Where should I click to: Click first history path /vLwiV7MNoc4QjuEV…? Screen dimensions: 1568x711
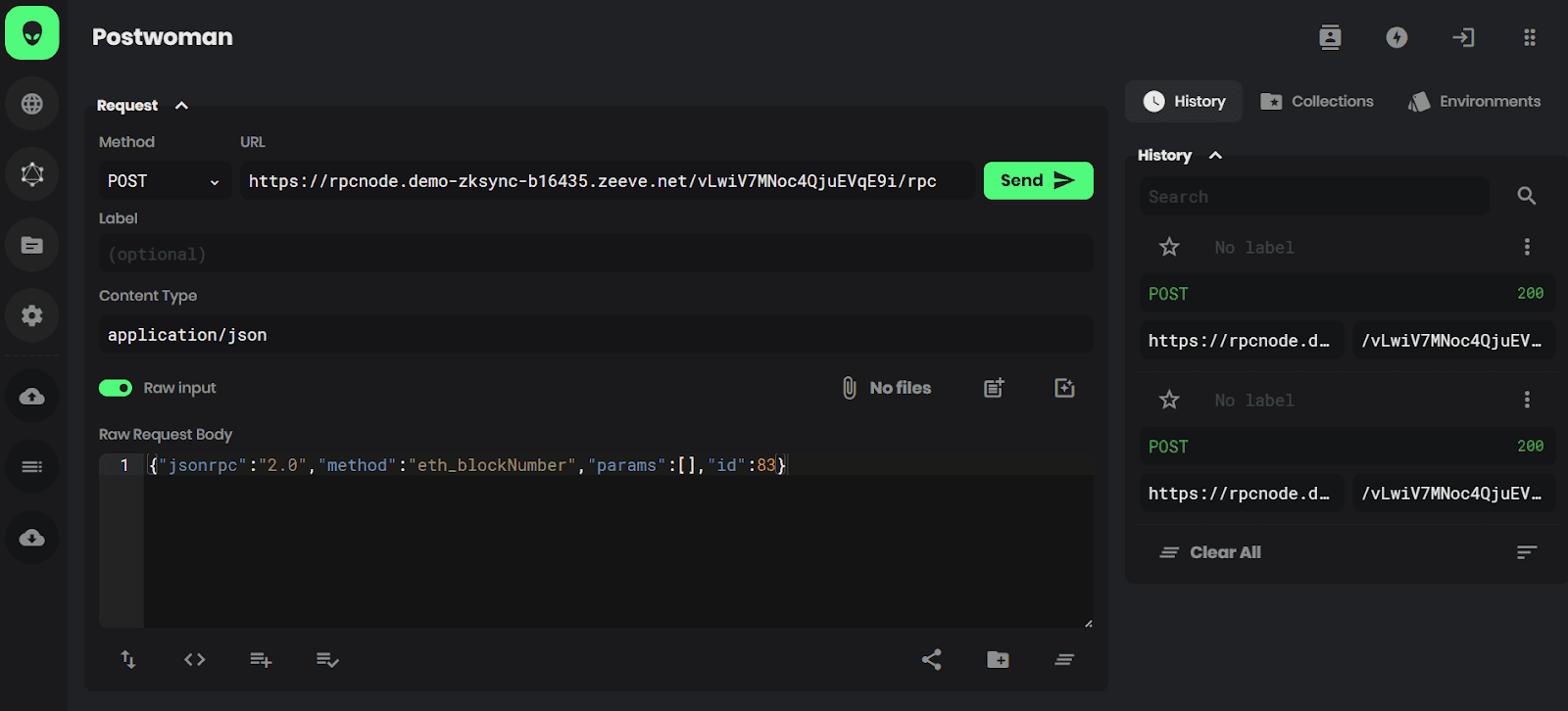pyautogui.click(x=1453, y=341)
